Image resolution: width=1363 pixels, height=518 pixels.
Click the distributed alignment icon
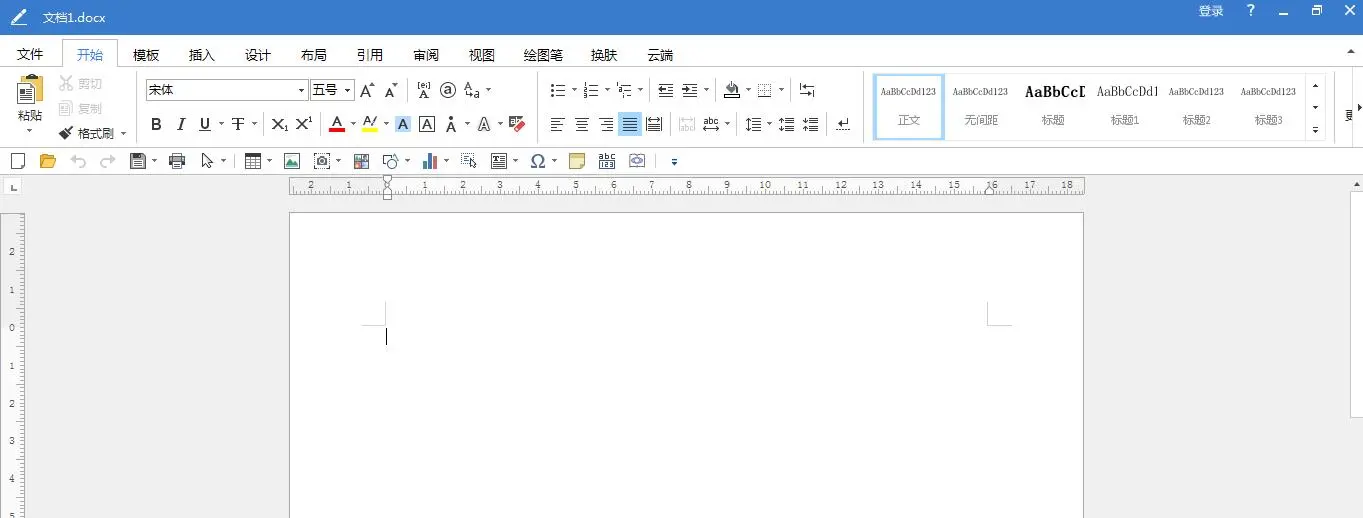click(x=654, y=124)
